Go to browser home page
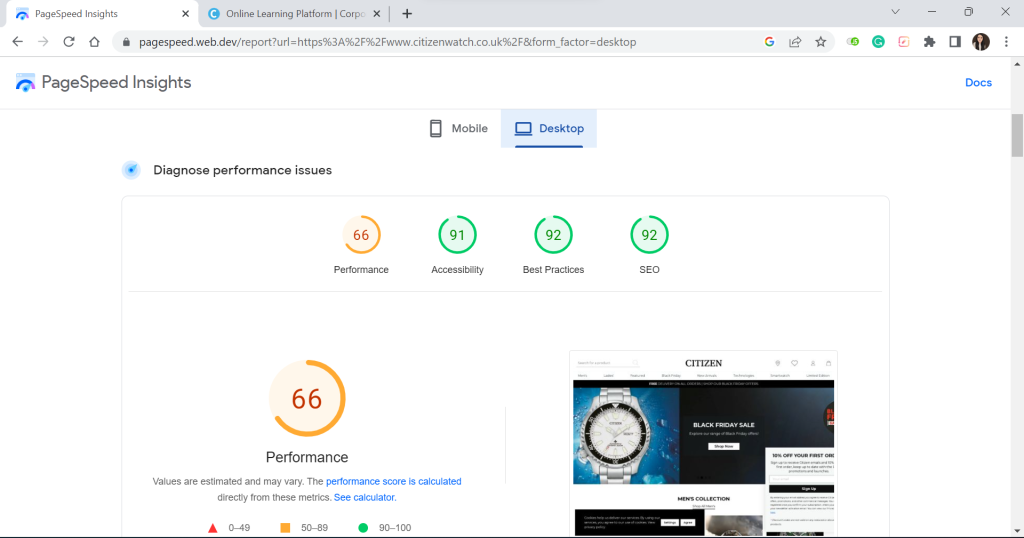Viewport: 1024px width, 538px height. [94, 42]
